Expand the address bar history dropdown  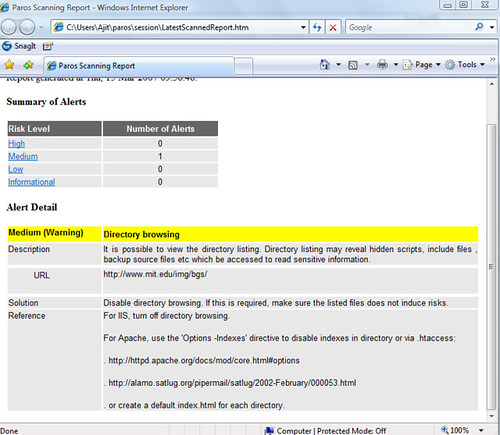click(x=303, y=27)
